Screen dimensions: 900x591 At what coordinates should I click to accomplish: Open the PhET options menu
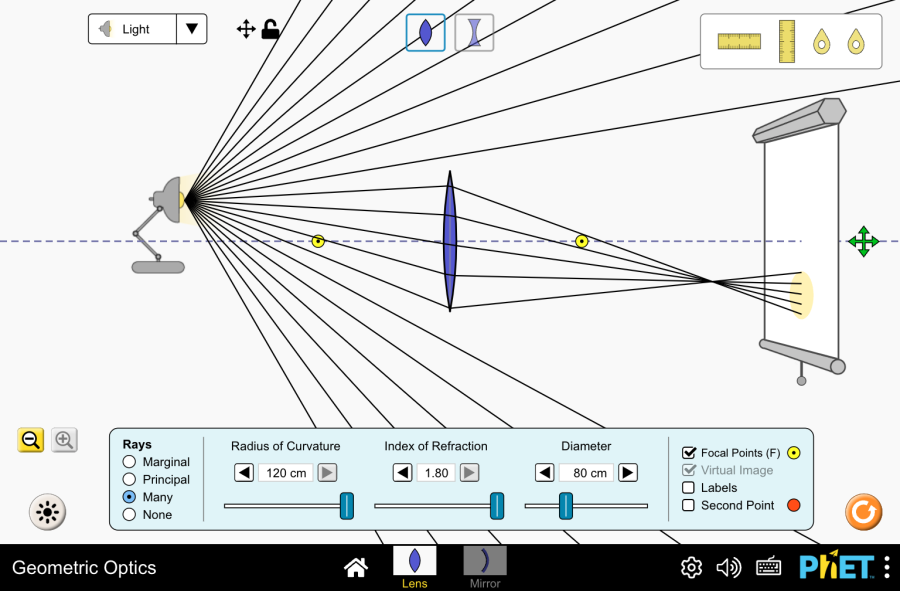(x=886, y=567)
